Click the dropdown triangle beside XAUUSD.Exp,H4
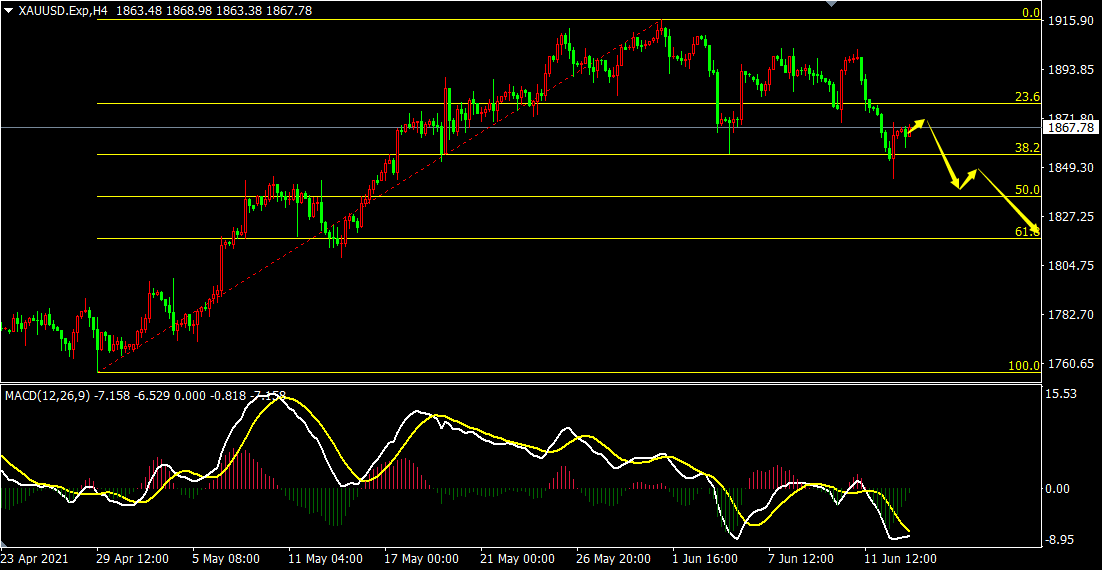 pos(9,9)
